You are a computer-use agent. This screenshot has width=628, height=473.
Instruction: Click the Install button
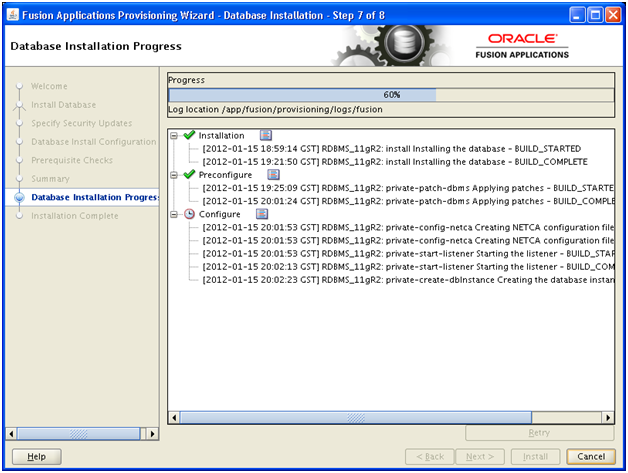pyautogui.click(x=535, y=457)
